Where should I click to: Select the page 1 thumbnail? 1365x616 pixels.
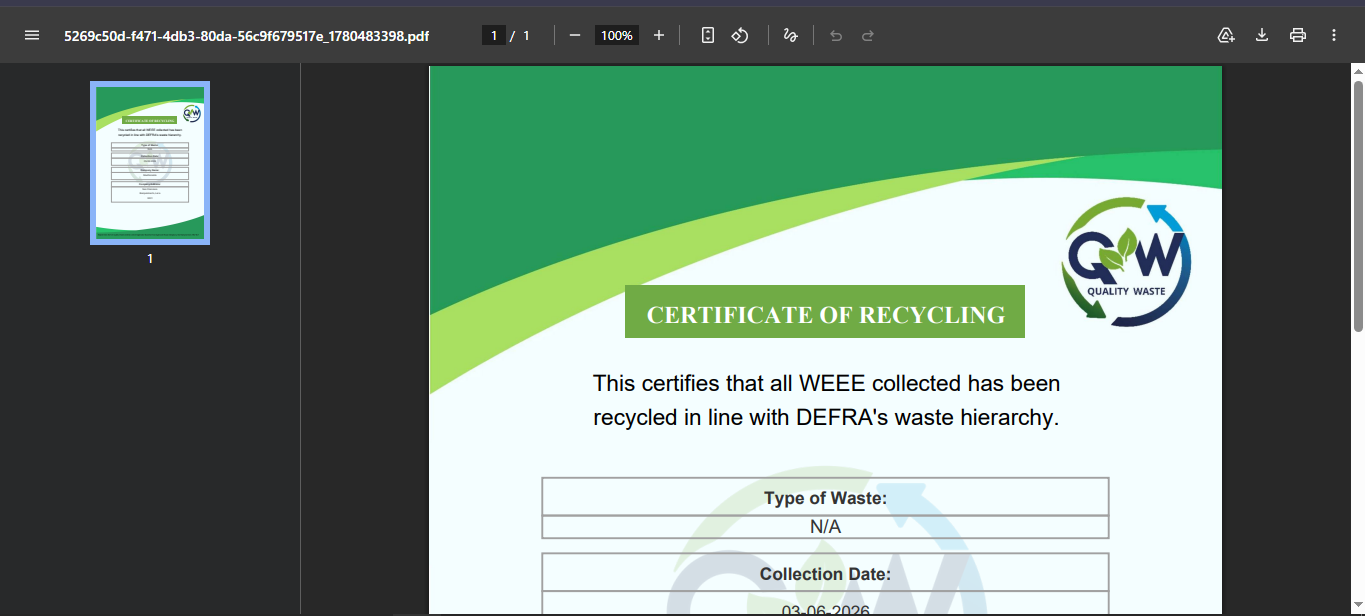click(150, 163)
